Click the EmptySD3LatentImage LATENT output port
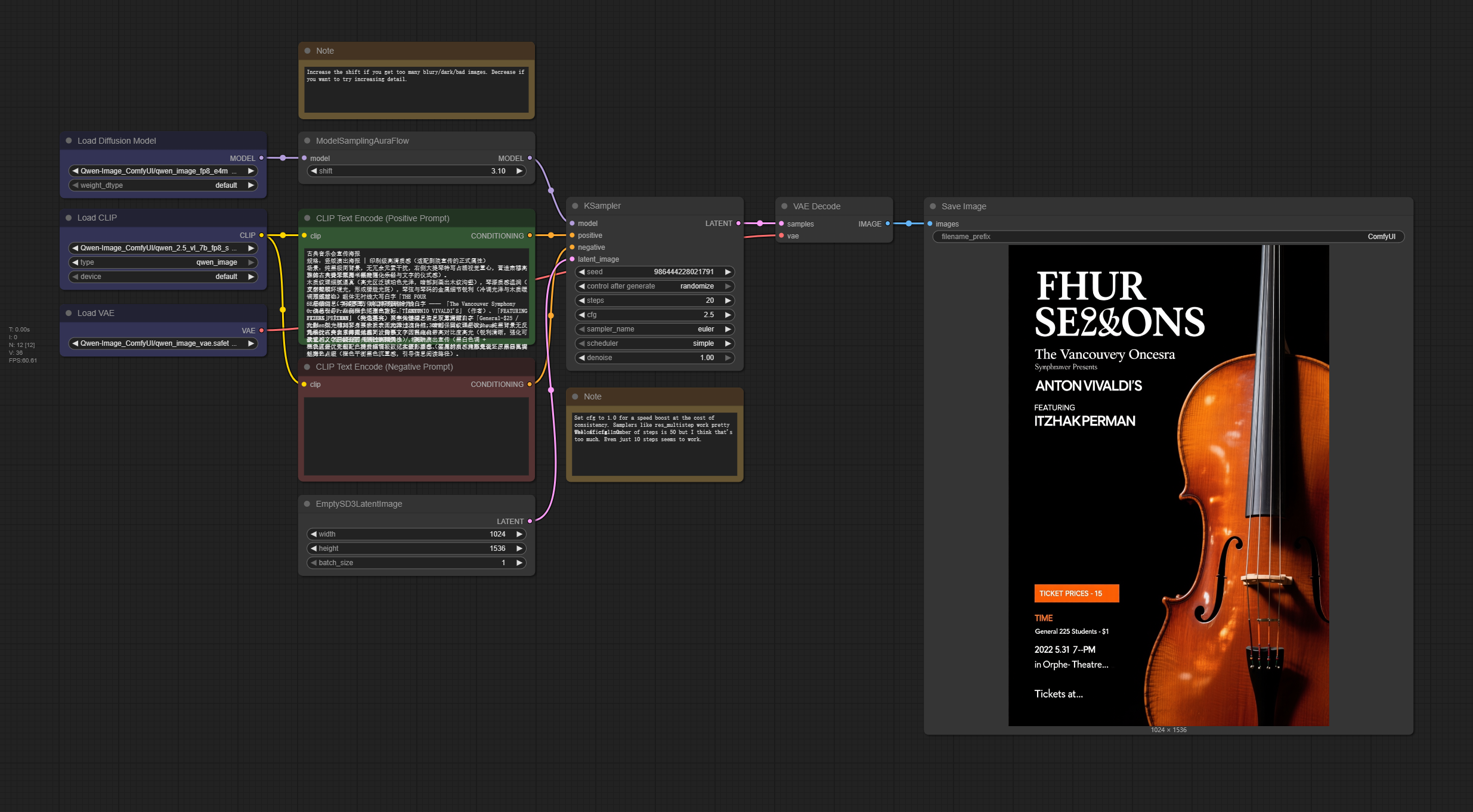The image size is (1473, 812). click(530, 521)
